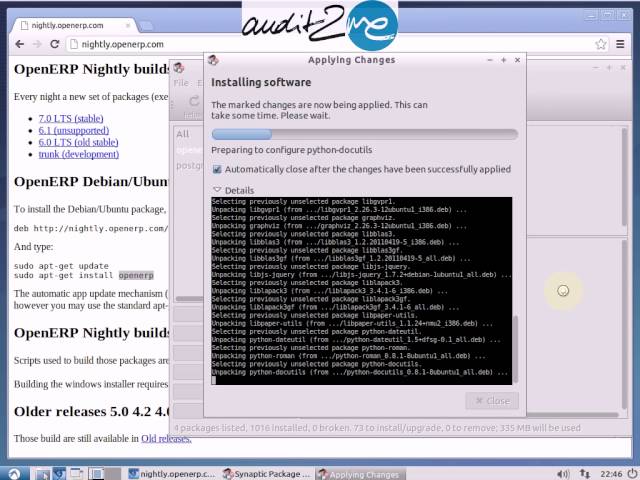640x480 pixels.
Task: Open the File menu in Synaptic
Action: (181, 83)
